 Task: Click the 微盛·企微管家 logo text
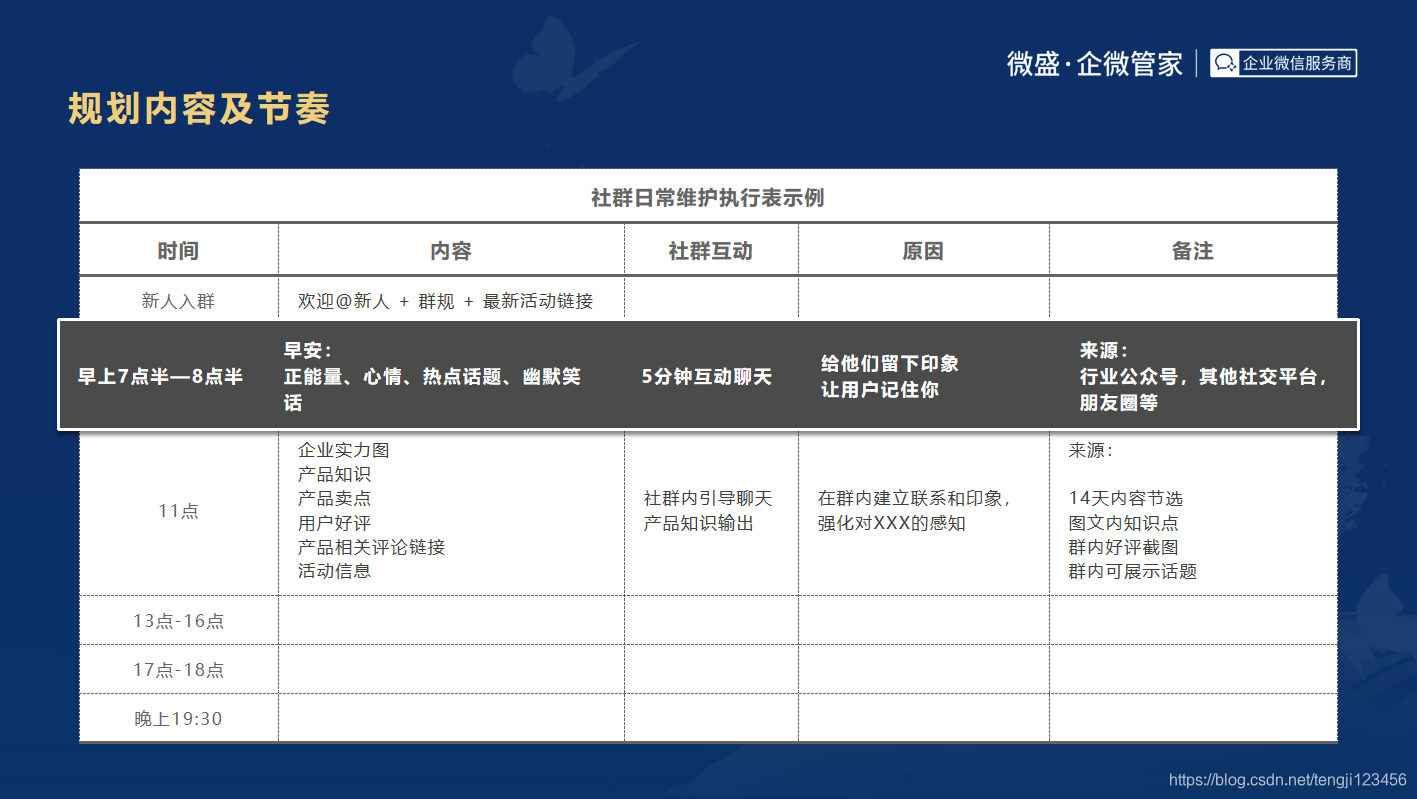1095,63
